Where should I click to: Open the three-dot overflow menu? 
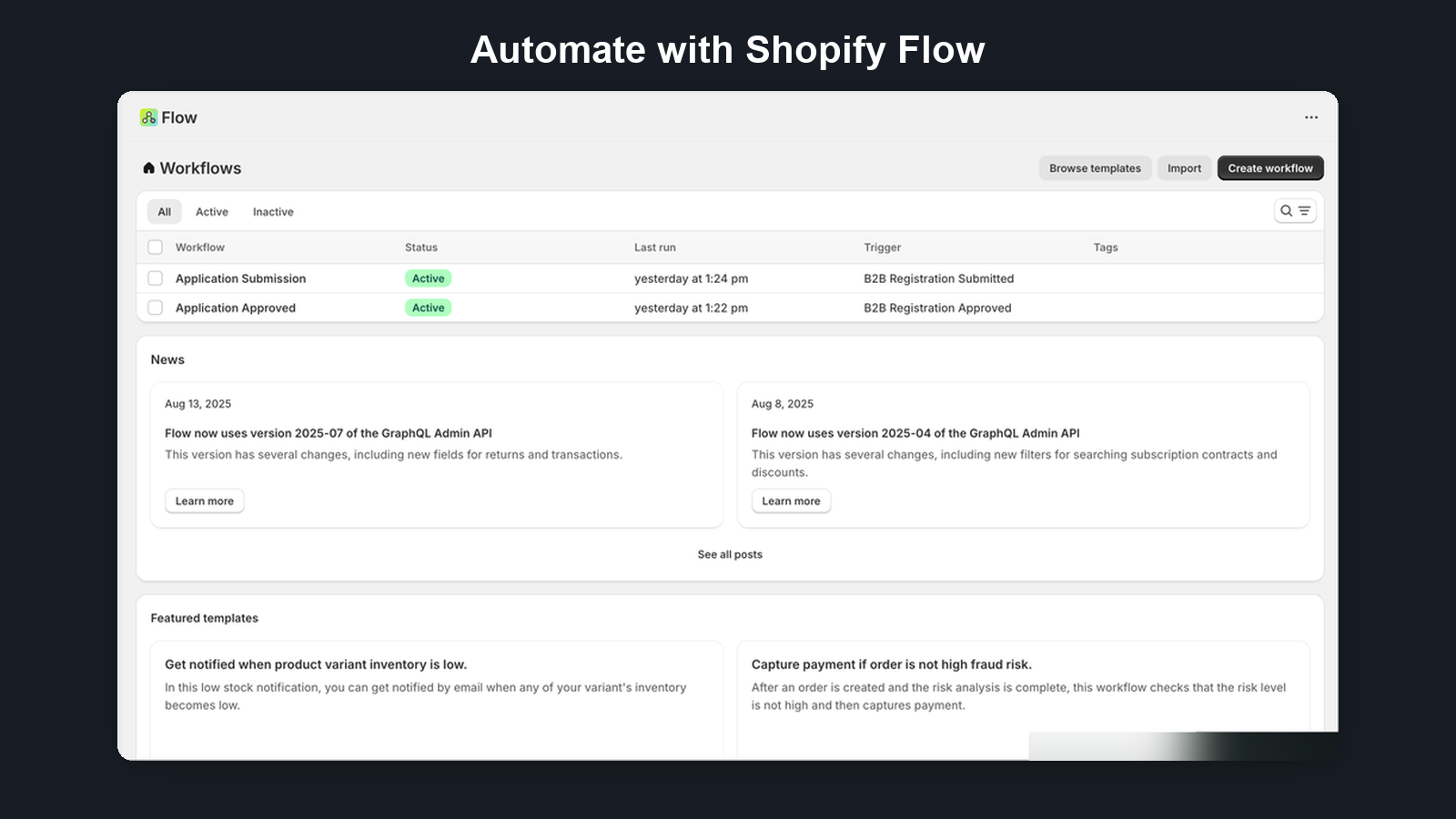pos(1310,116)
